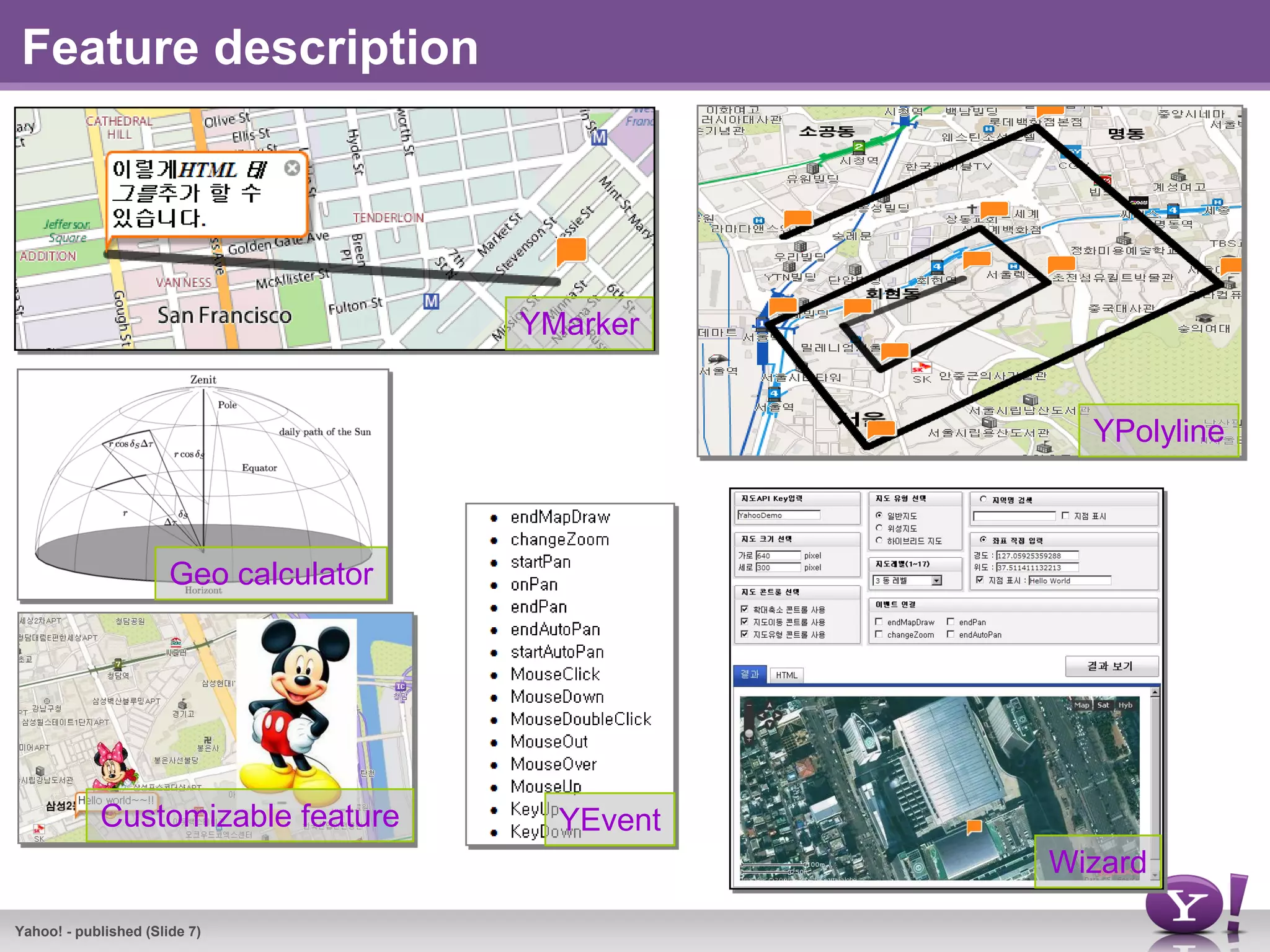Viewport: 1270px width, 952px height.
Task: Click the 가로 width field showing 640
Action: 778,555
